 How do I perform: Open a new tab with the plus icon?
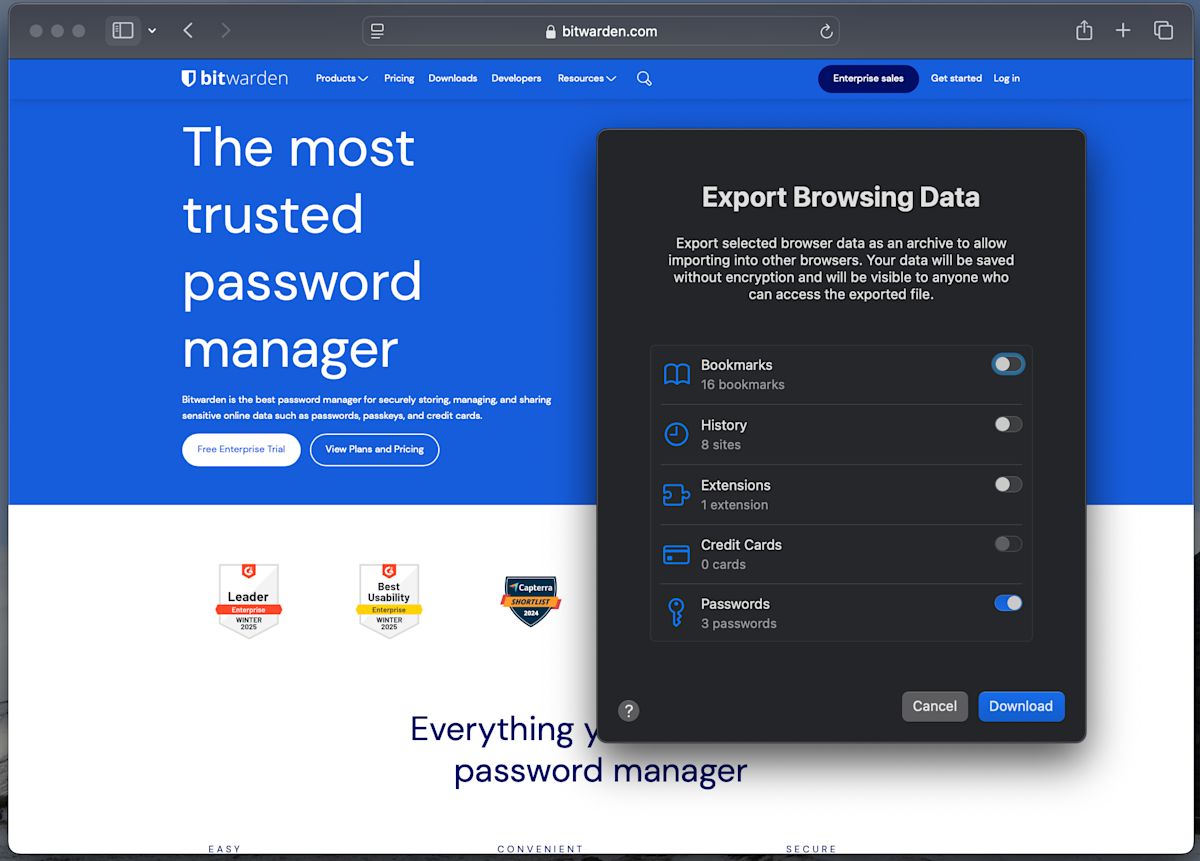point(1123,31)
